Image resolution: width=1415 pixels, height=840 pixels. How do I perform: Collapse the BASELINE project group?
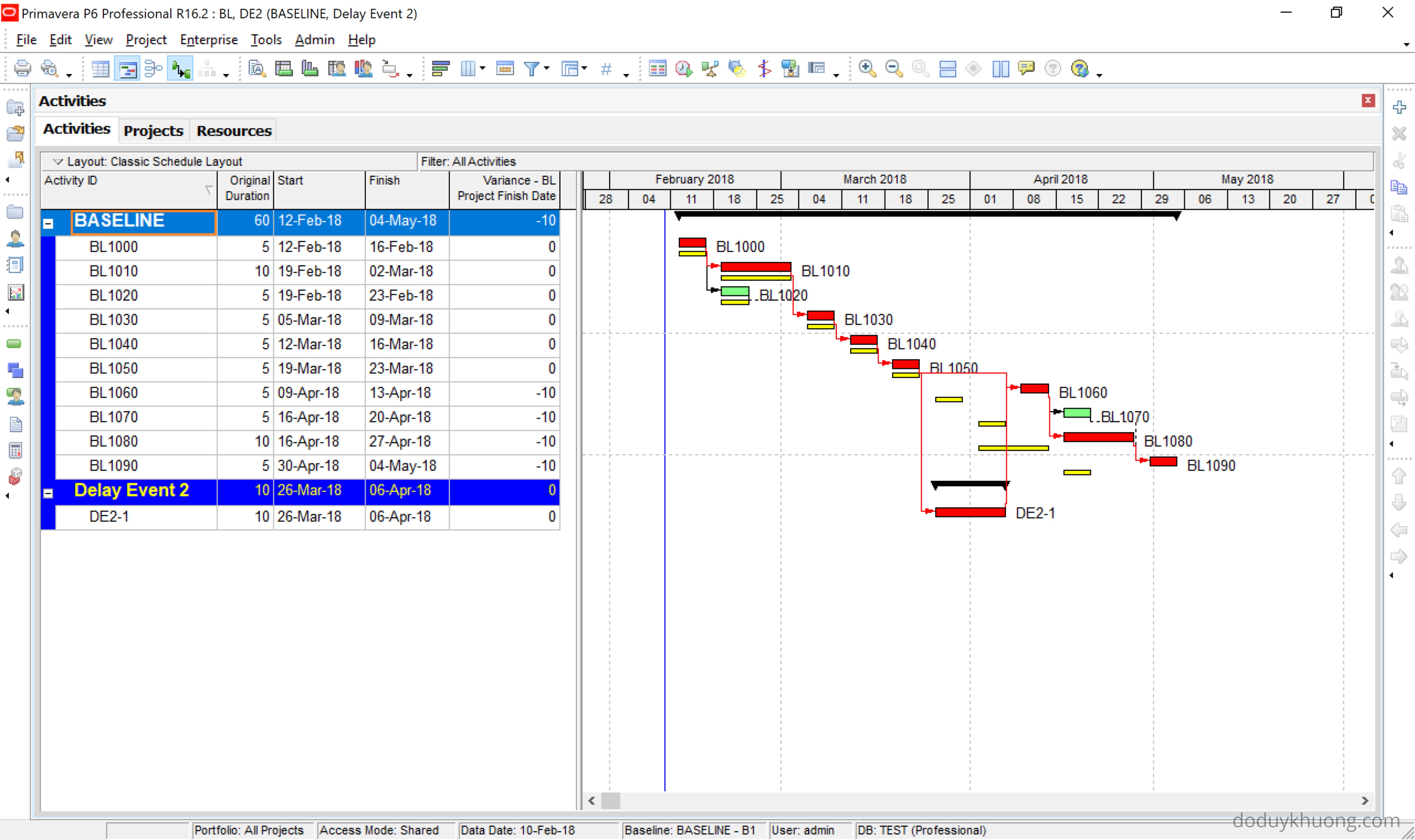pyautogui.click(x=48, y=224)
